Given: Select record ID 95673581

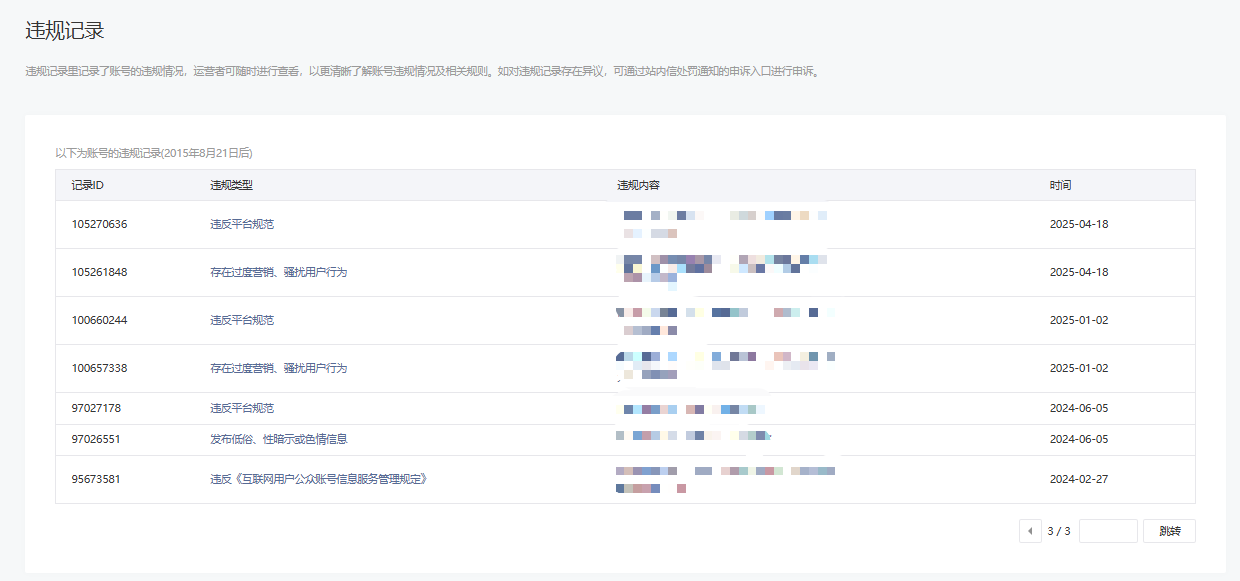Looking at the screenshot, I should click(96, 479).
